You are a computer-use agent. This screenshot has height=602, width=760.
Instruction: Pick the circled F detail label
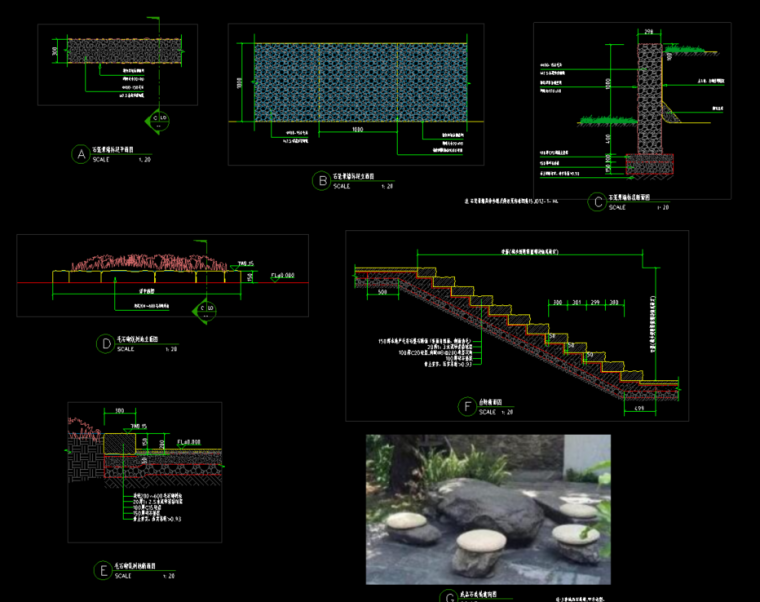(x=467, y=406)
